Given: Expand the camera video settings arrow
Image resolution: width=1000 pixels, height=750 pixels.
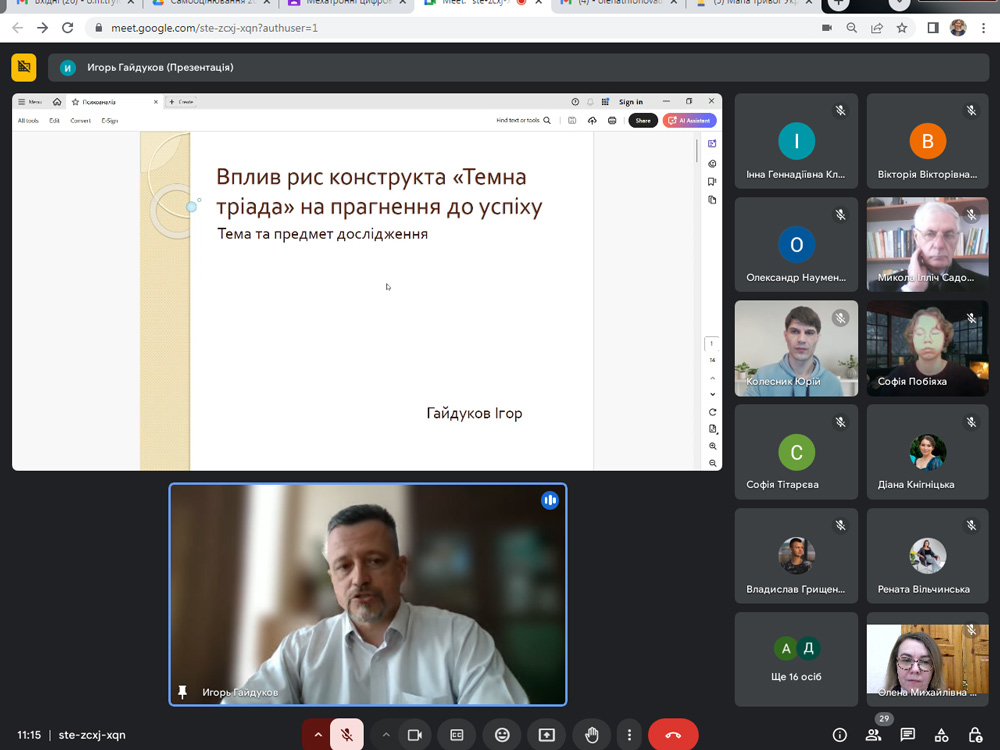Looking at the screenshot, I should (386, 735).
